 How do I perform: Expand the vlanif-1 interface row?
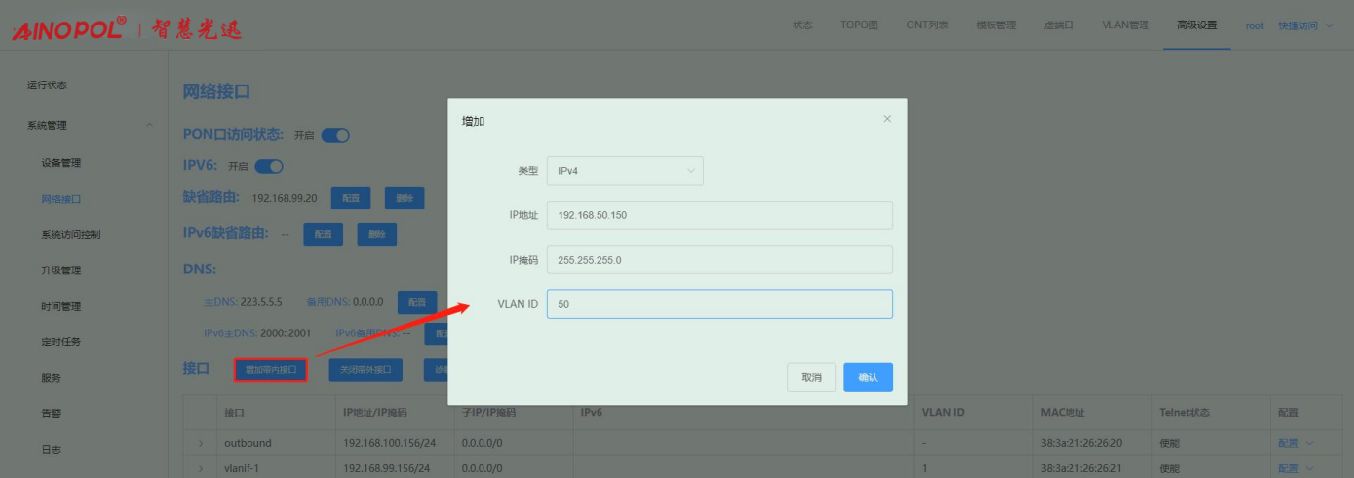(x=200, y=468)
